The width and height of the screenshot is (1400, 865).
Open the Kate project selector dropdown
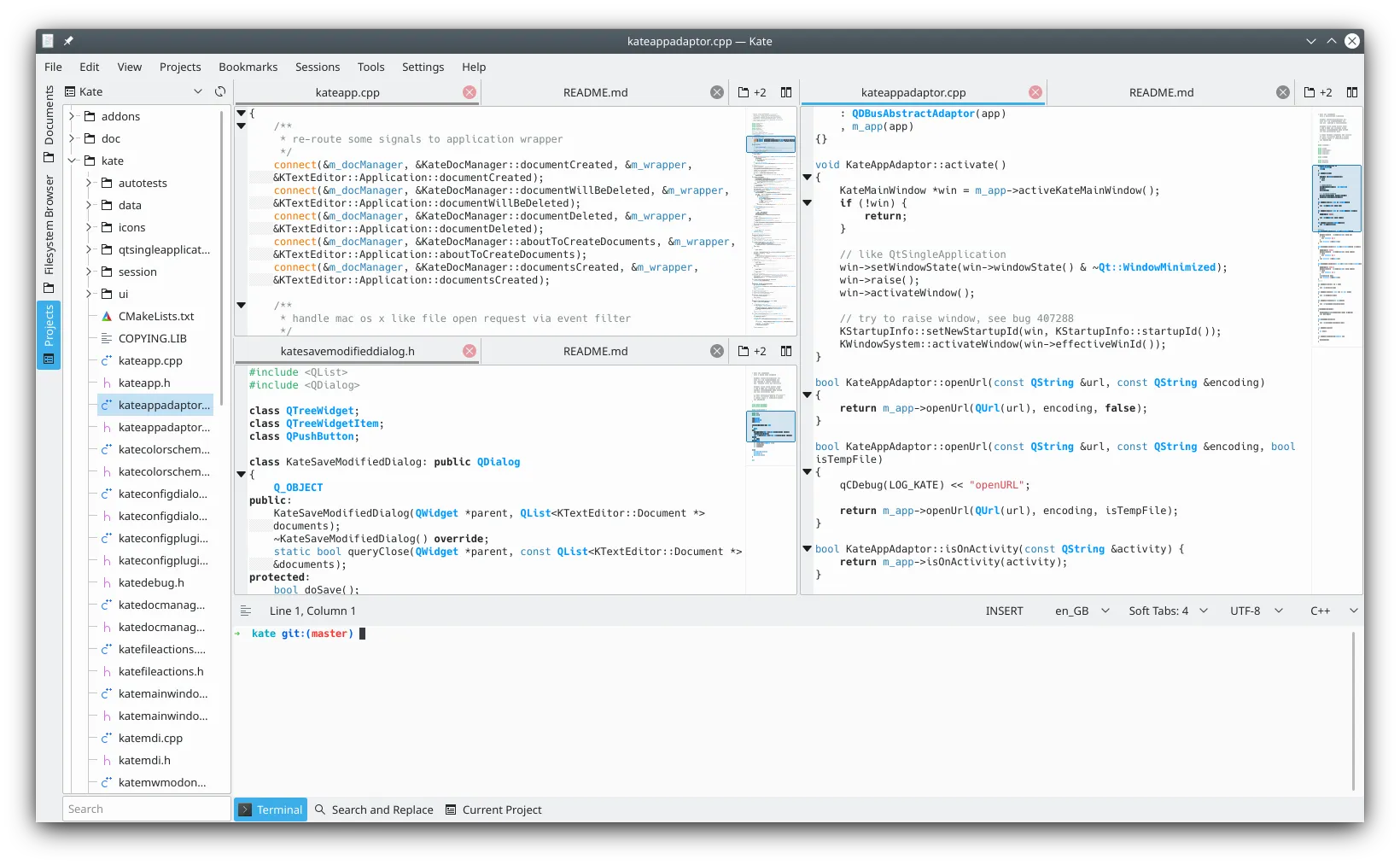[x=198, y=91]
